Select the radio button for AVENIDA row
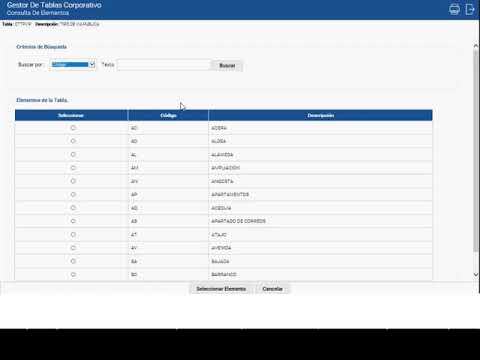The image size is (480, 360). pyautogui.click(x=73, y=248)
